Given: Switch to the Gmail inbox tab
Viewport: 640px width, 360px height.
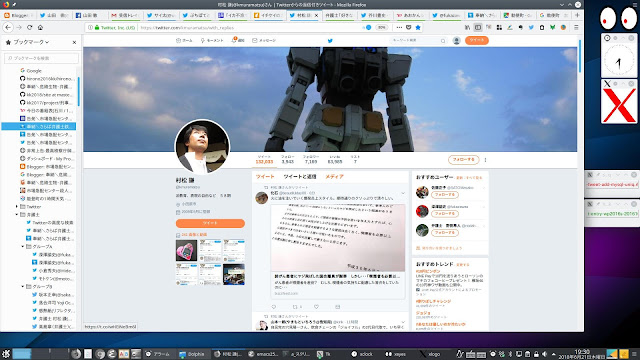Looking at the screenshot, I should (126, 15).
